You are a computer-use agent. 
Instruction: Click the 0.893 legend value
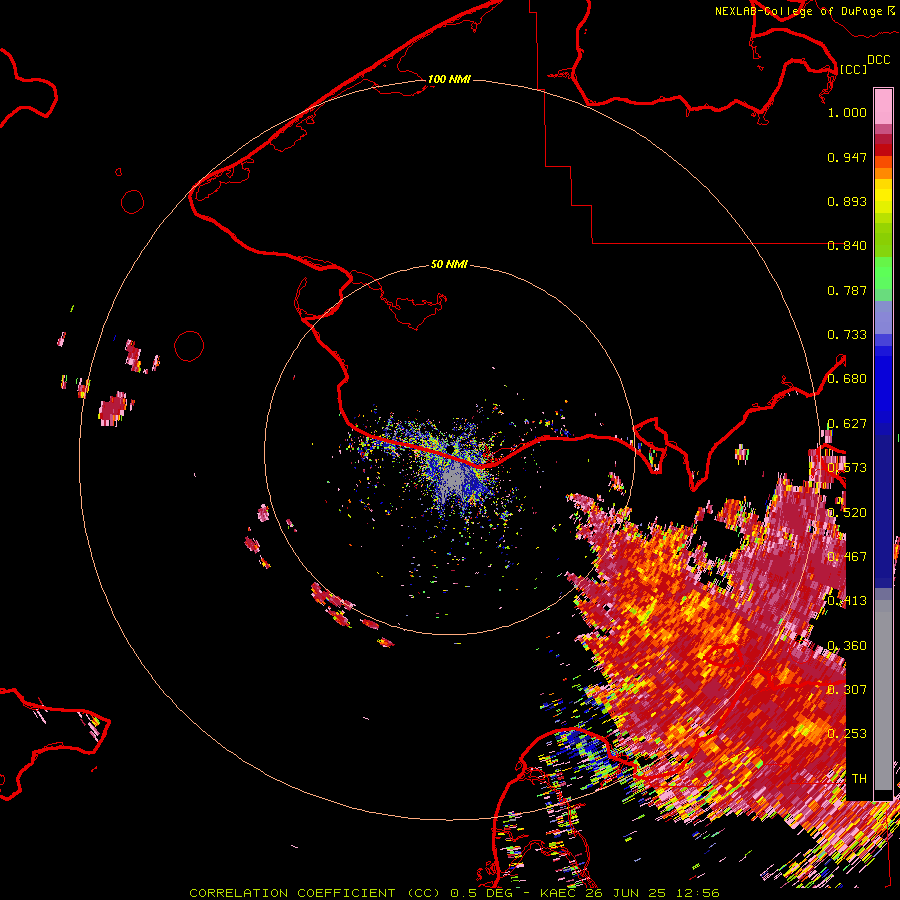847,201
